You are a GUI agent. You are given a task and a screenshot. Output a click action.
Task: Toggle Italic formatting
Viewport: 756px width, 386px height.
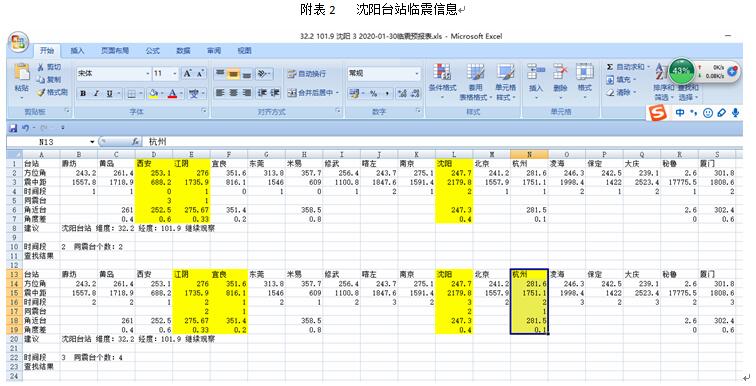(96, 93)
